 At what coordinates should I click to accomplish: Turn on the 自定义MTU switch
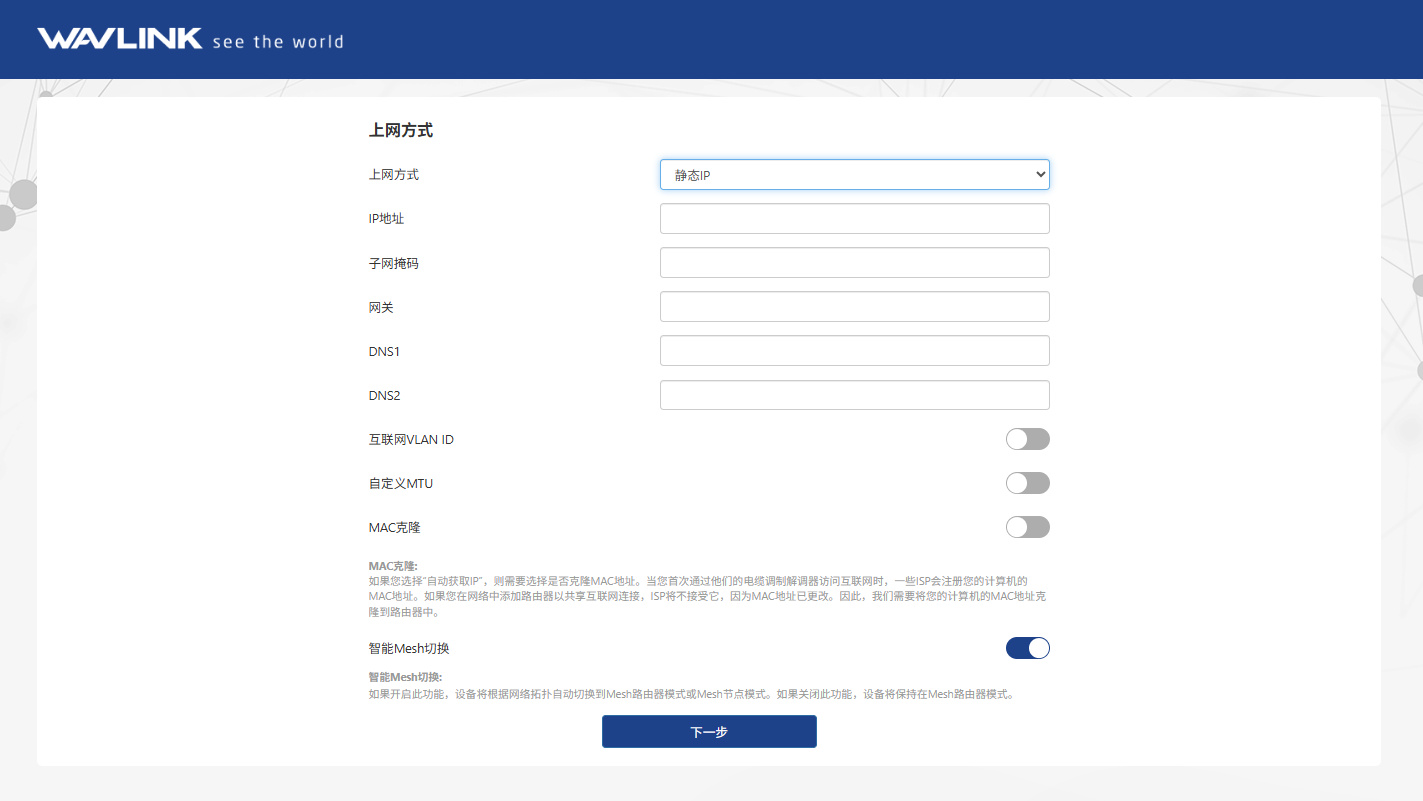pos(1027,483)
